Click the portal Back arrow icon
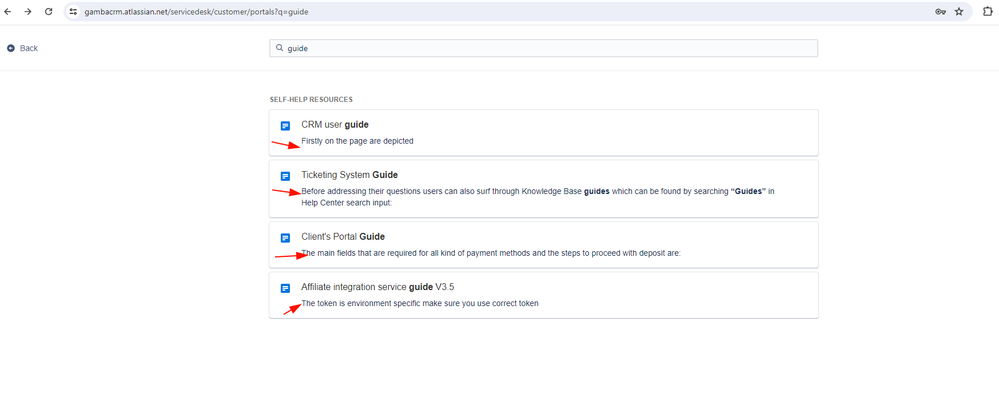The image size is (999, 400). click(x=11, y=48)
